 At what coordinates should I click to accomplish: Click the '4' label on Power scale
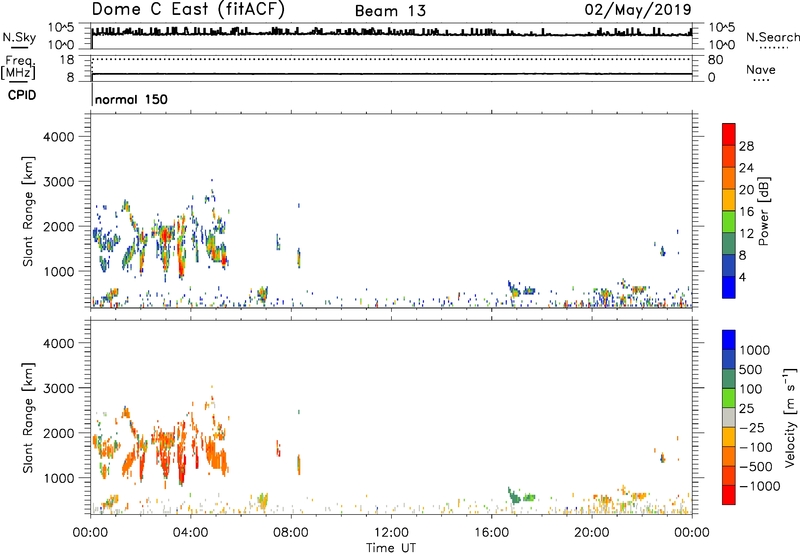(x=743, y=278)
